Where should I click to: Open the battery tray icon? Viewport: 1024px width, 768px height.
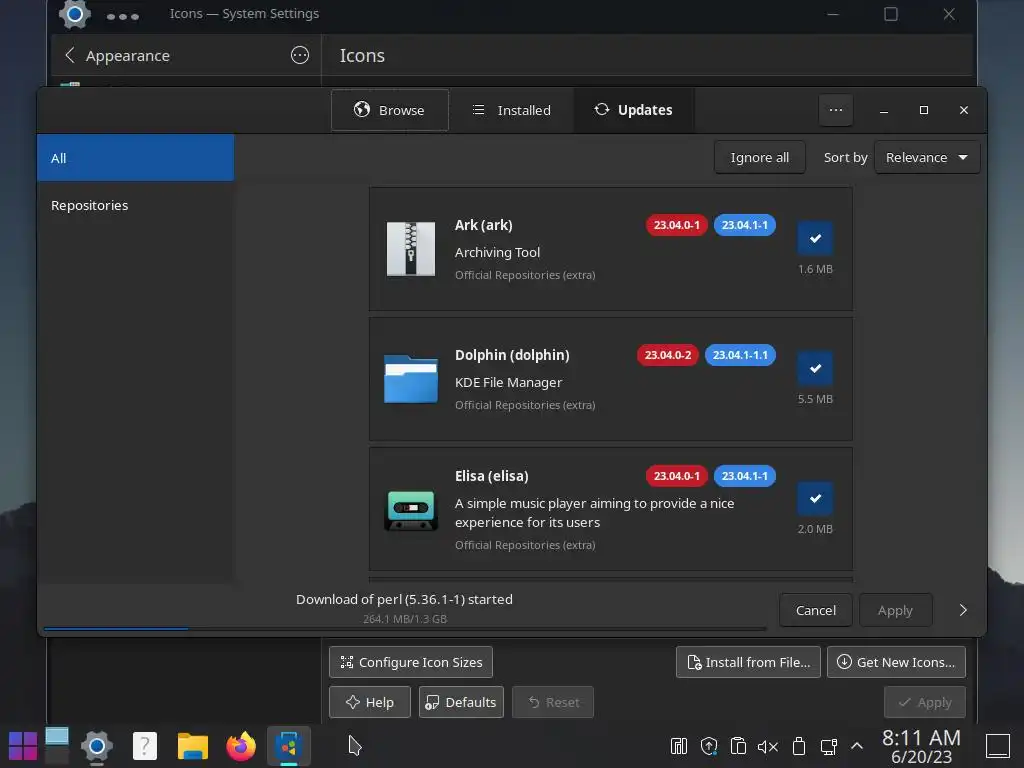798,746
